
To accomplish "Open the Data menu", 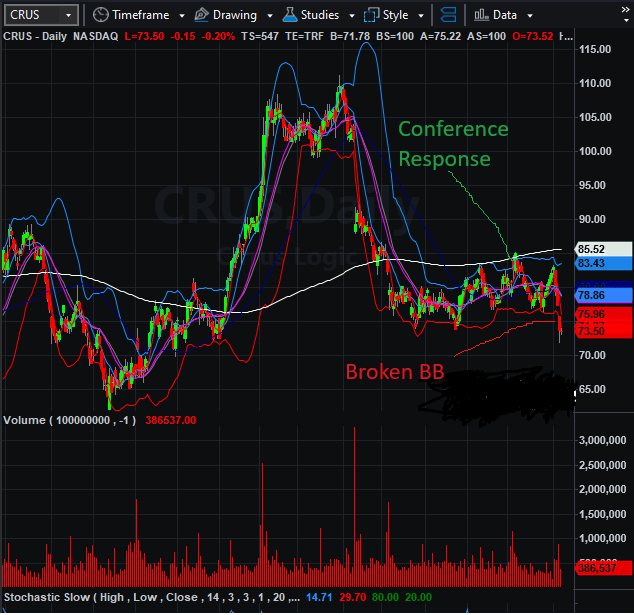I will pos(505,15).
